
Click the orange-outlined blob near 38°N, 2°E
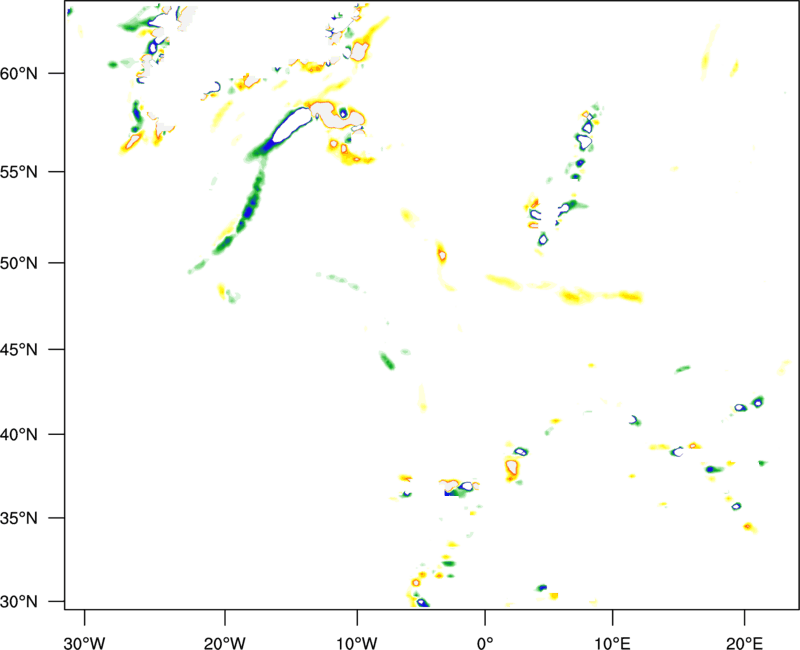coord(513,466)
